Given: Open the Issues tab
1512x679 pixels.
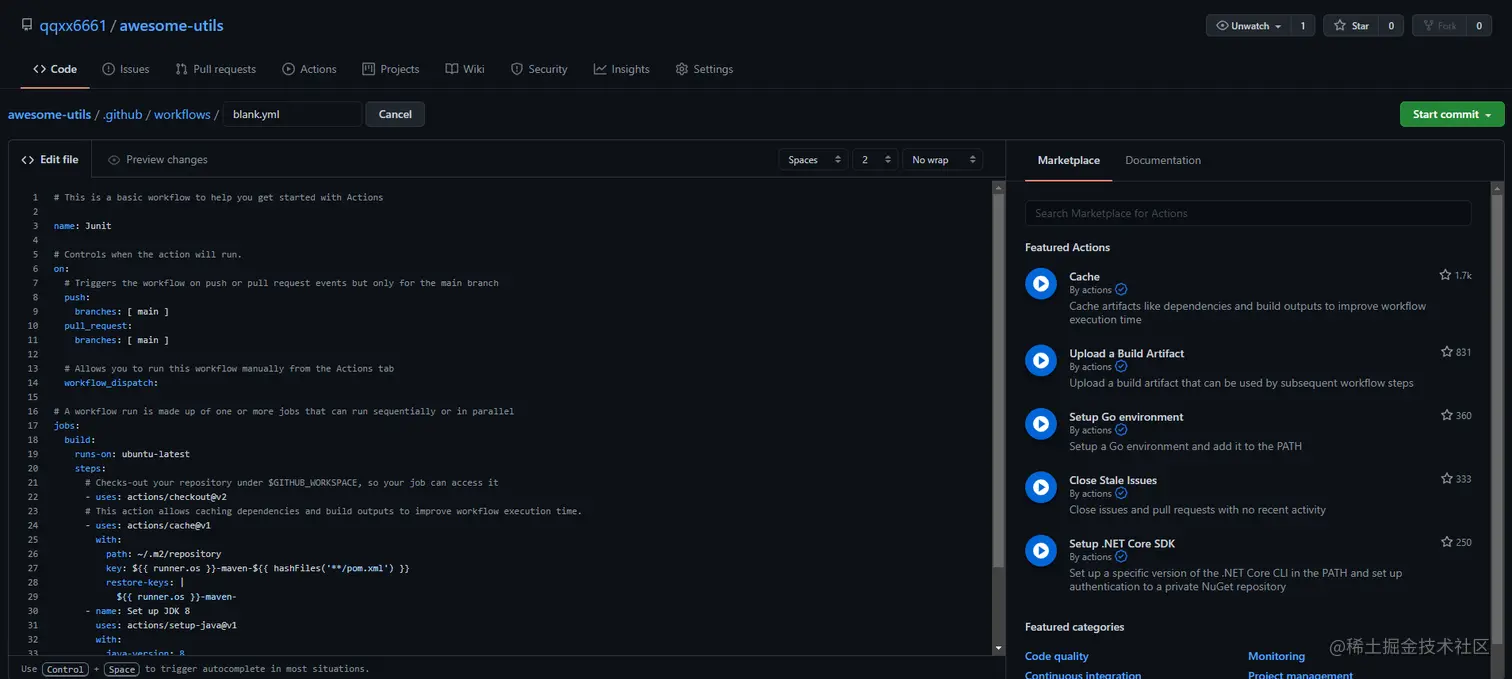Looking at the screenshot, I should [126, 69].
